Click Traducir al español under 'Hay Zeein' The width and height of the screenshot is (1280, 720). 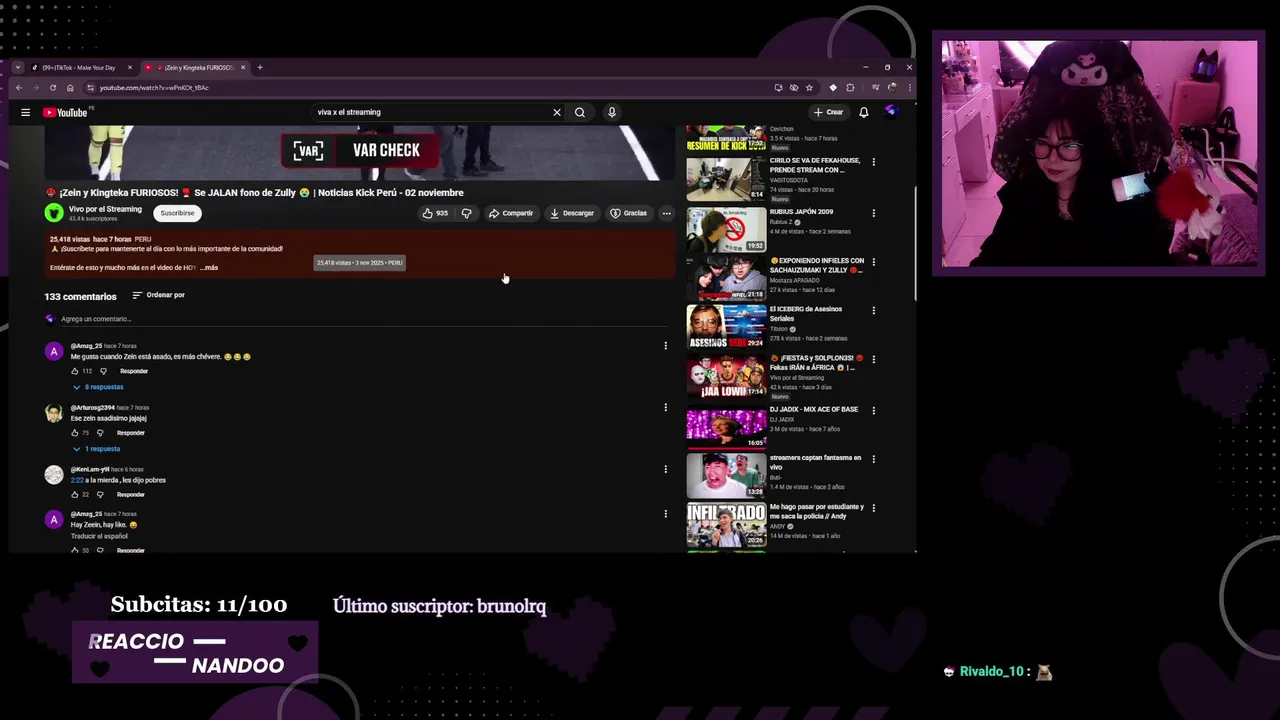(x=99, y=536)
